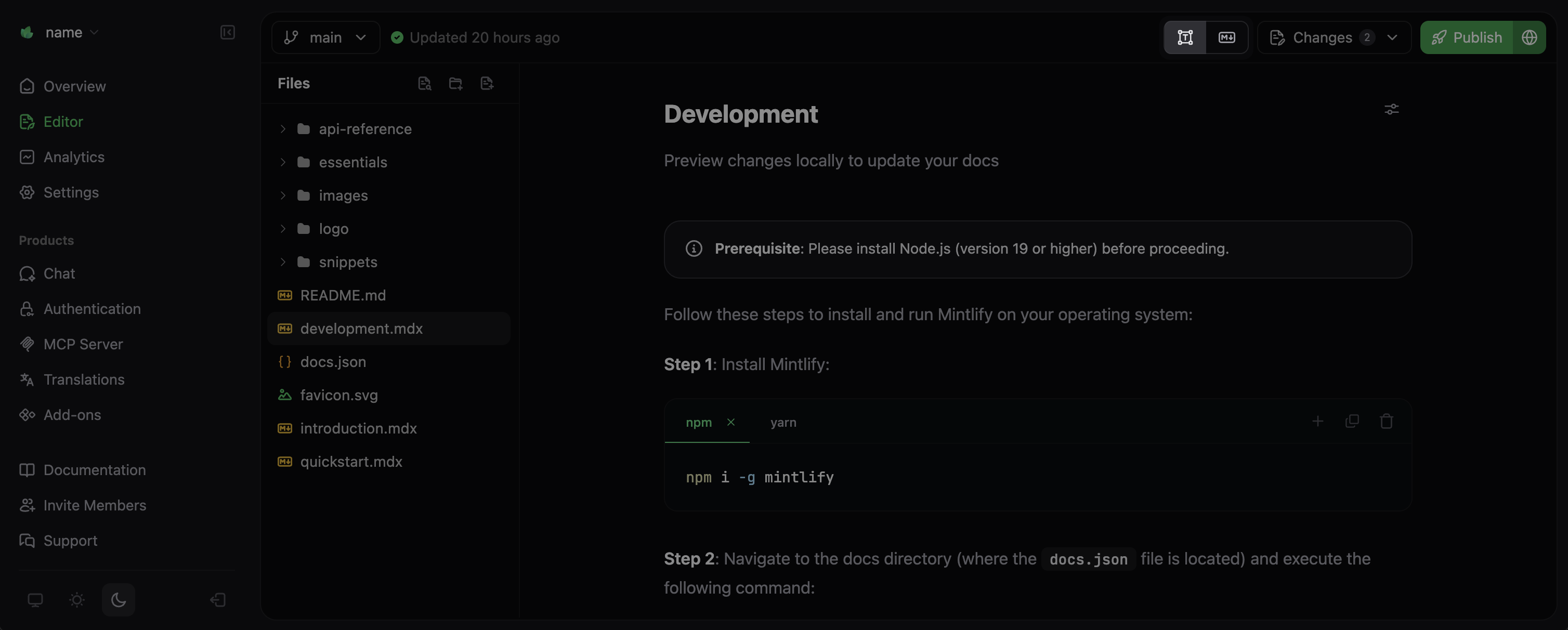Create a new file in Files panel

coord(486,83)
